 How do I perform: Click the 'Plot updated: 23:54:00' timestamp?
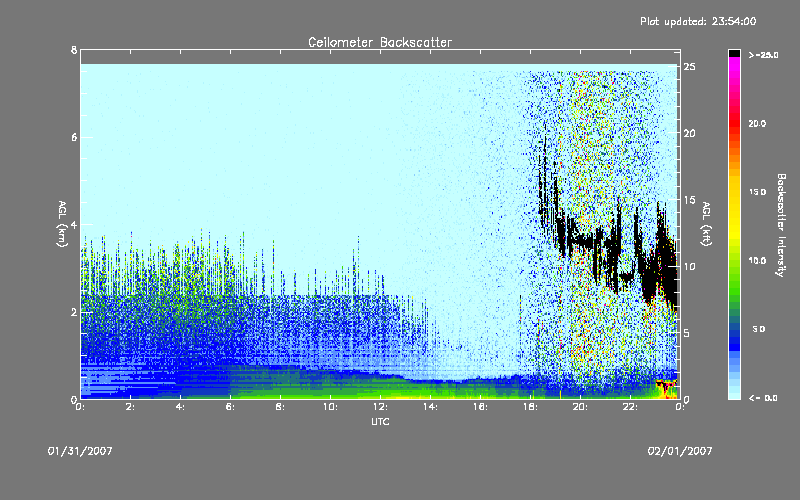click(698, 21)
